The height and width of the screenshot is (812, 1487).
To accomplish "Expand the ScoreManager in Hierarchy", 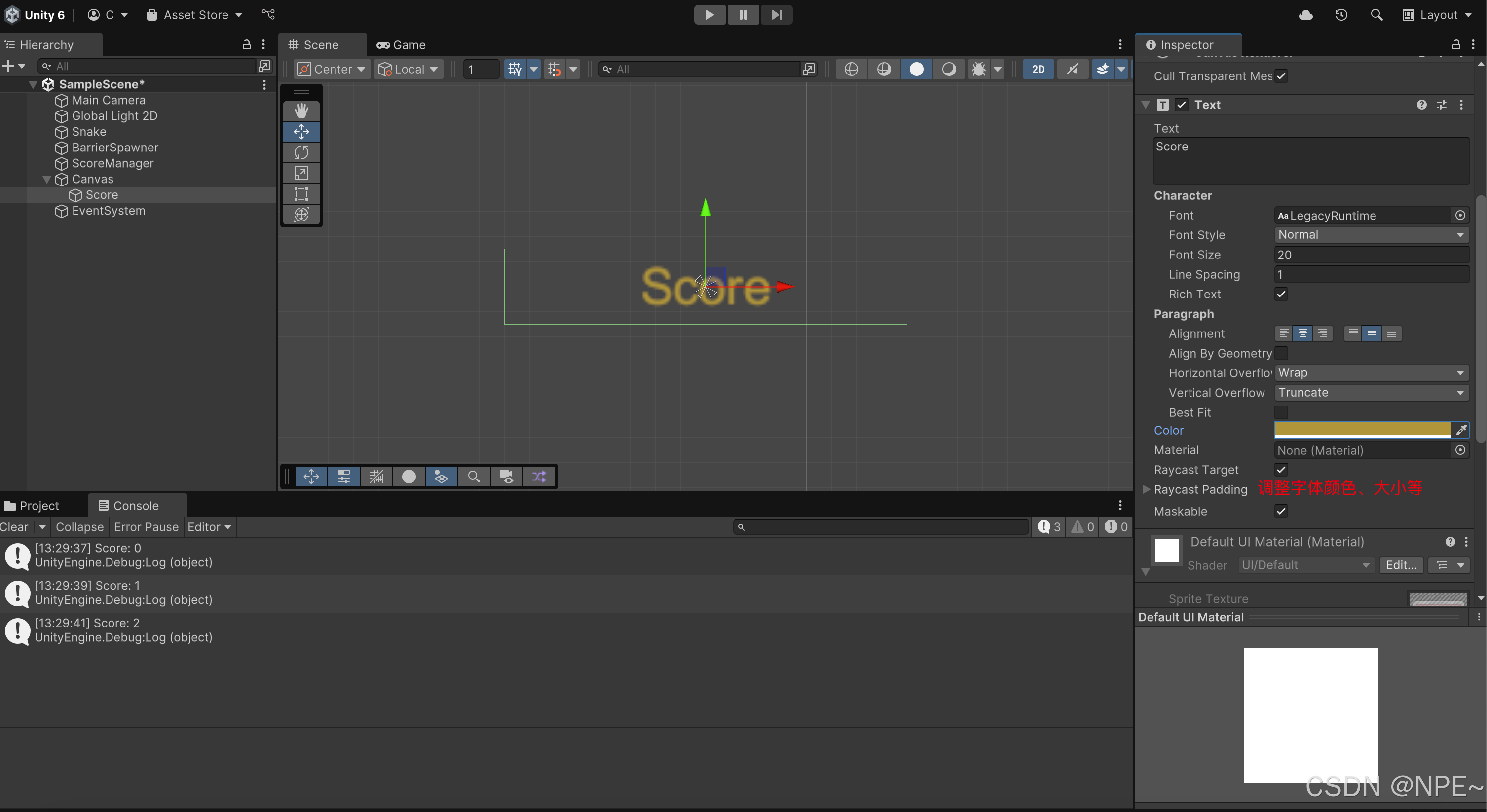I will pyautogui.click(x=47, y=163).
